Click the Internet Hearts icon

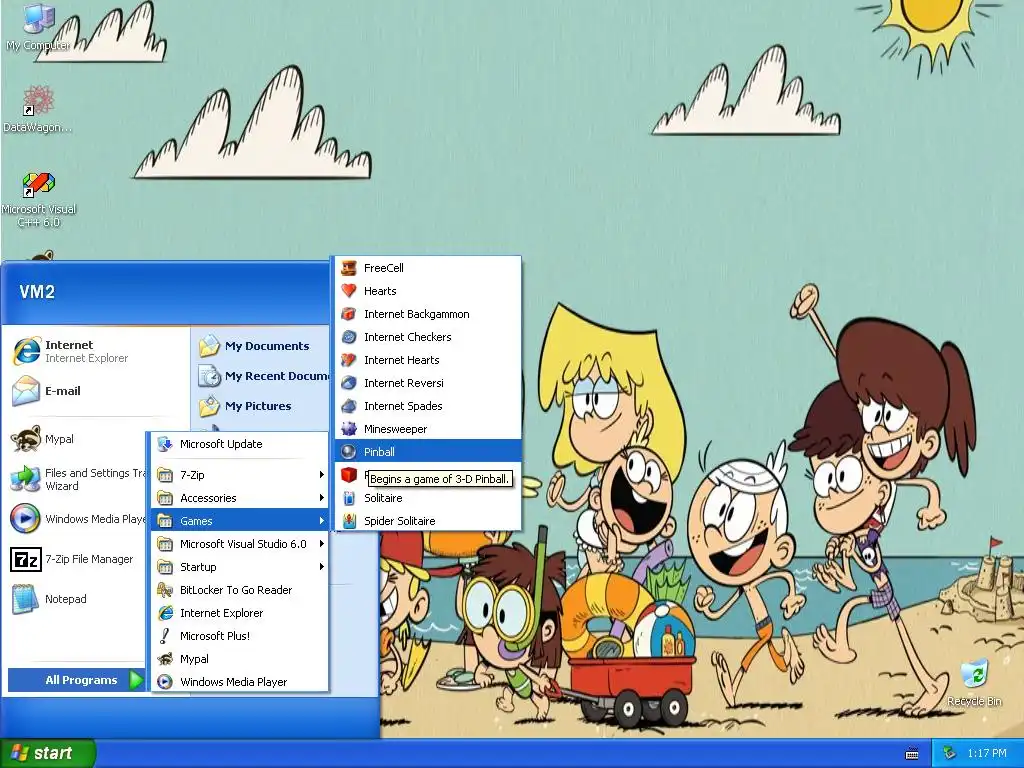(x=349, y=360)
